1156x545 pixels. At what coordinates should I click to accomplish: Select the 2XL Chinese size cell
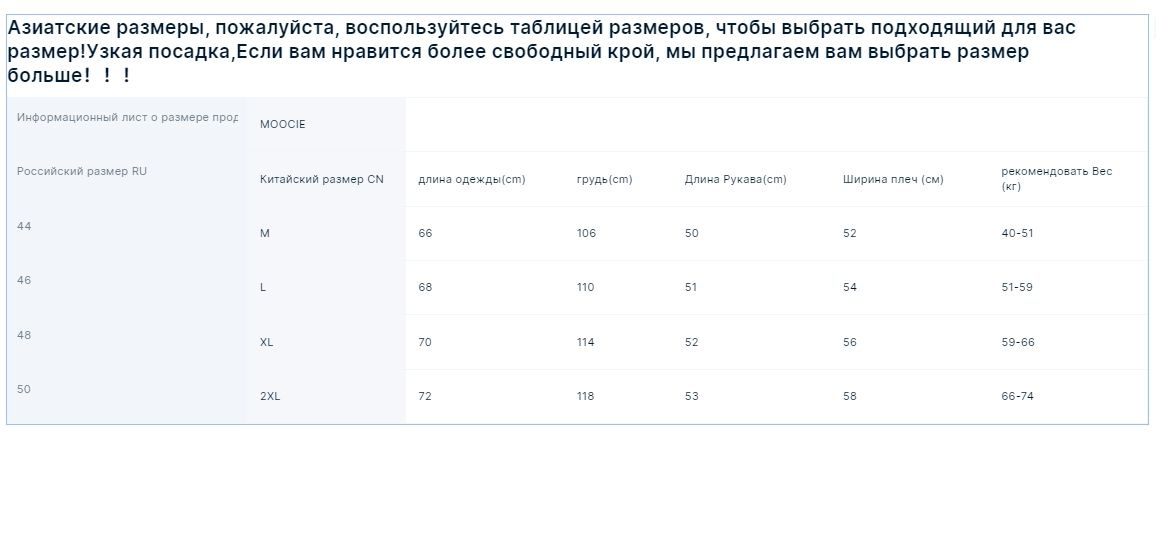[326, 396]
